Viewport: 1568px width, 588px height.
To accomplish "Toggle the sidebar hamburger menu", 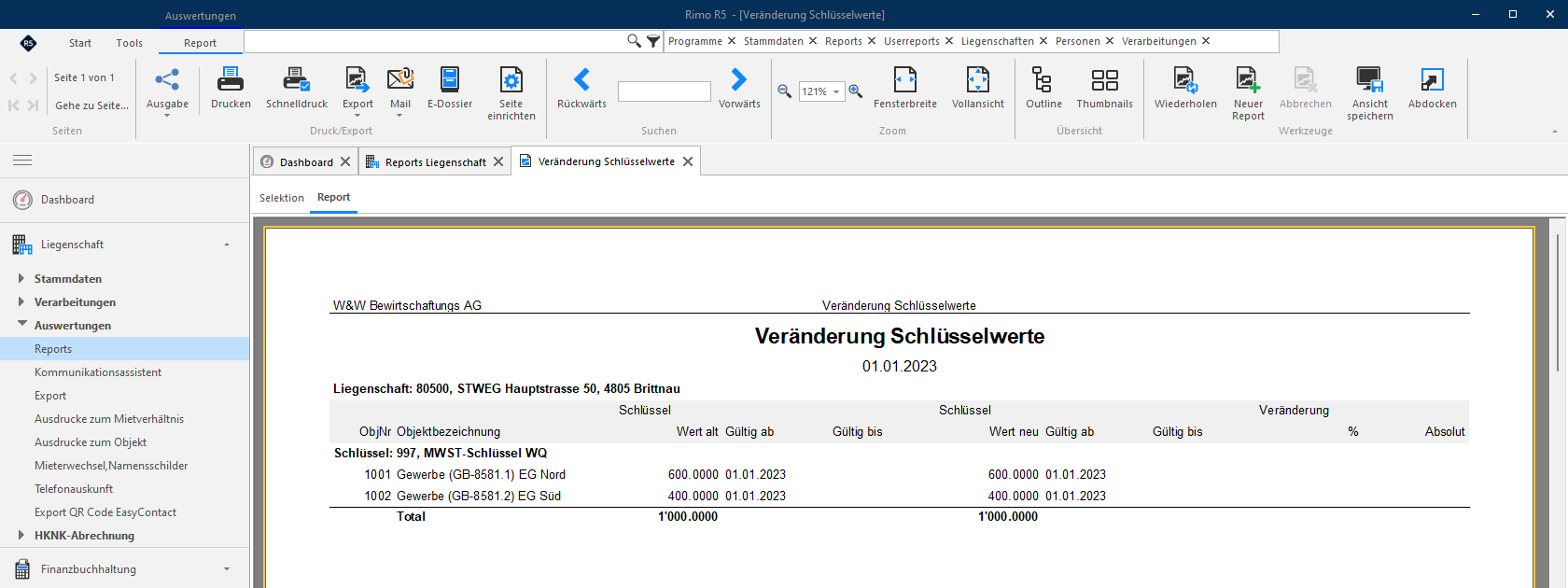I will coord(22,161).
